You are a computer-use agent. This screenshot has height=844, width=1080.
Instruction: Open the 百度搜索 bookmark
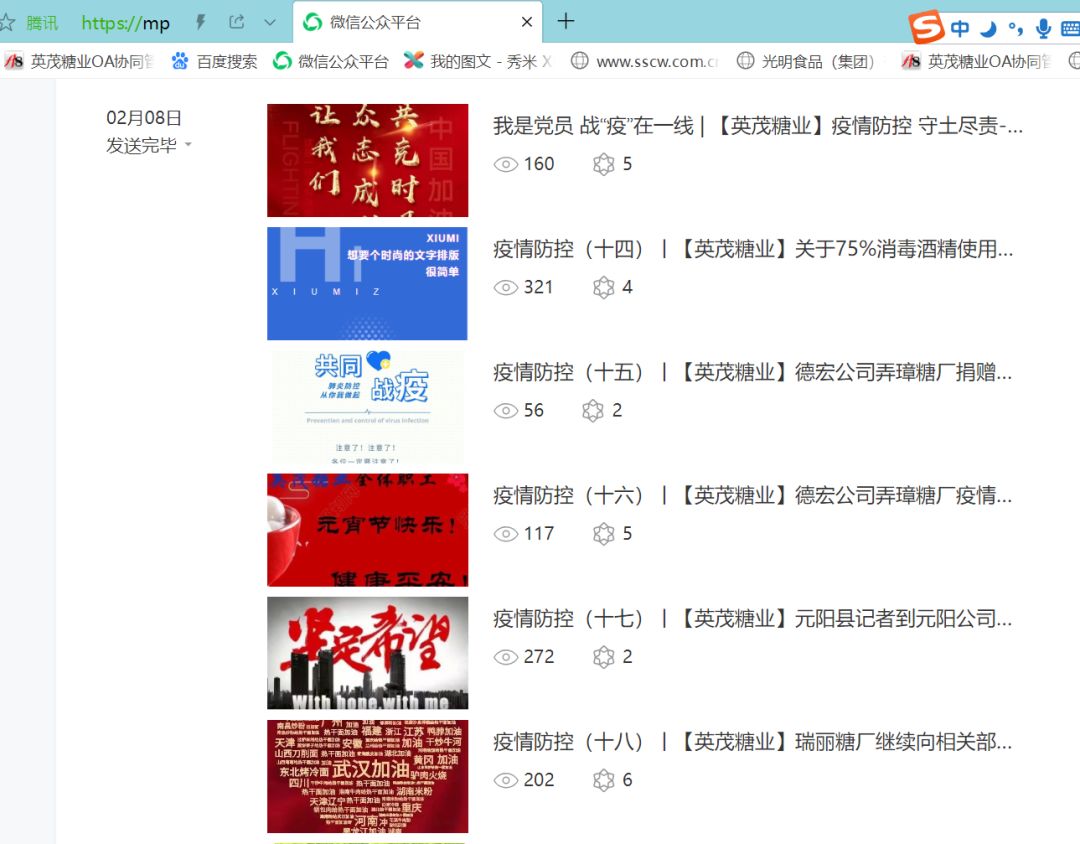point(214,61)
